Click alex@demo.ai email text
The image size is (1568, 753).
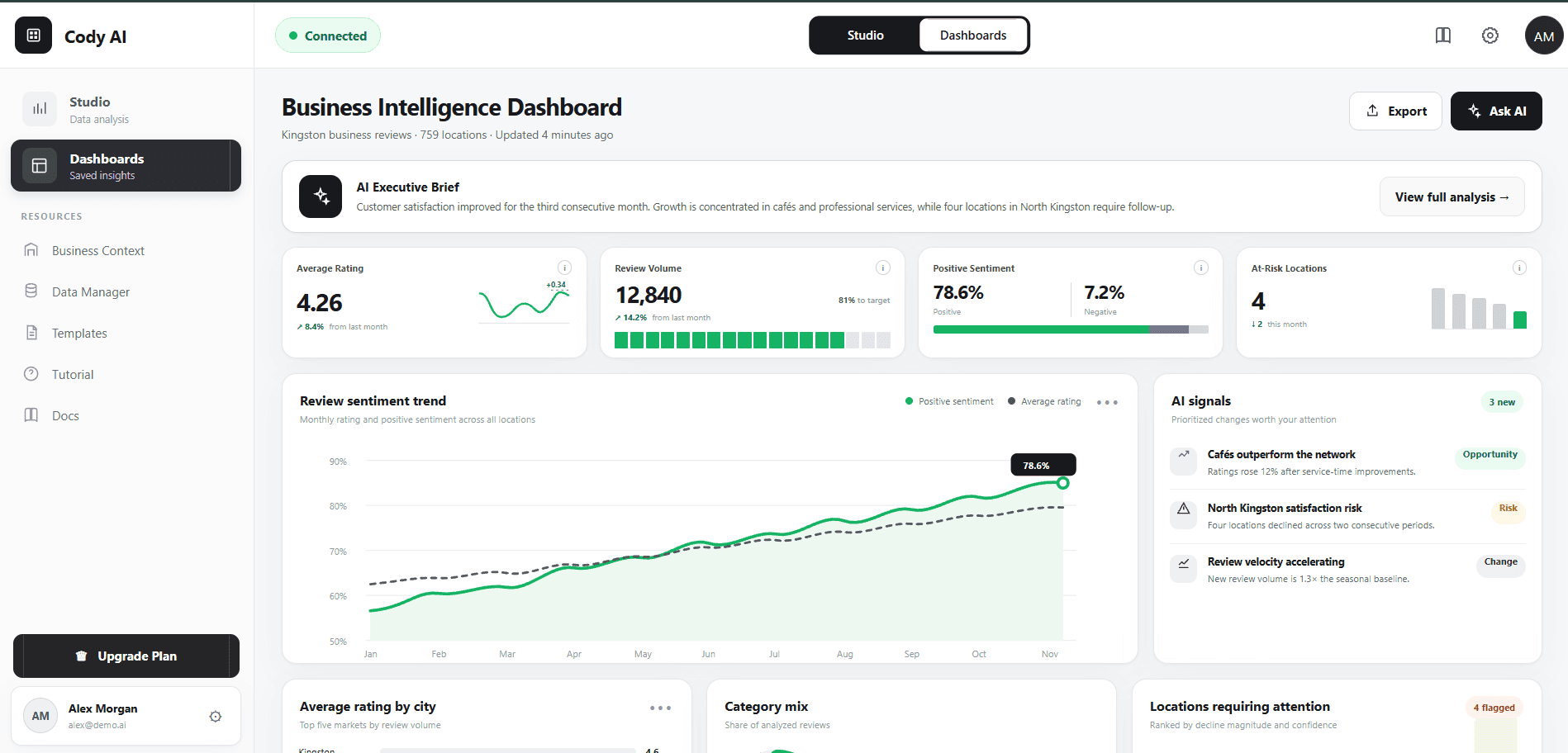(x=97, y=726)
